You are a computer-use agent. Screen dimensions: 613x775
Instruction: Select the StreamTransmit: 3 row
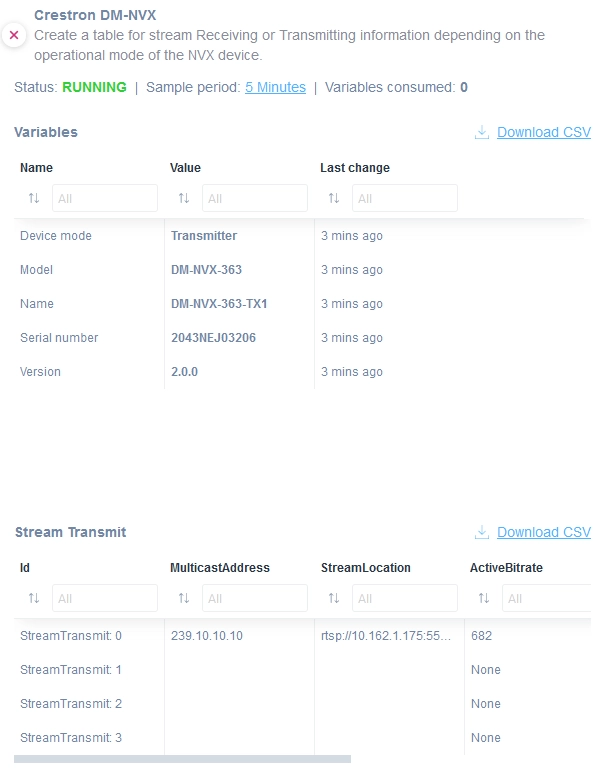tap(302, 737)
